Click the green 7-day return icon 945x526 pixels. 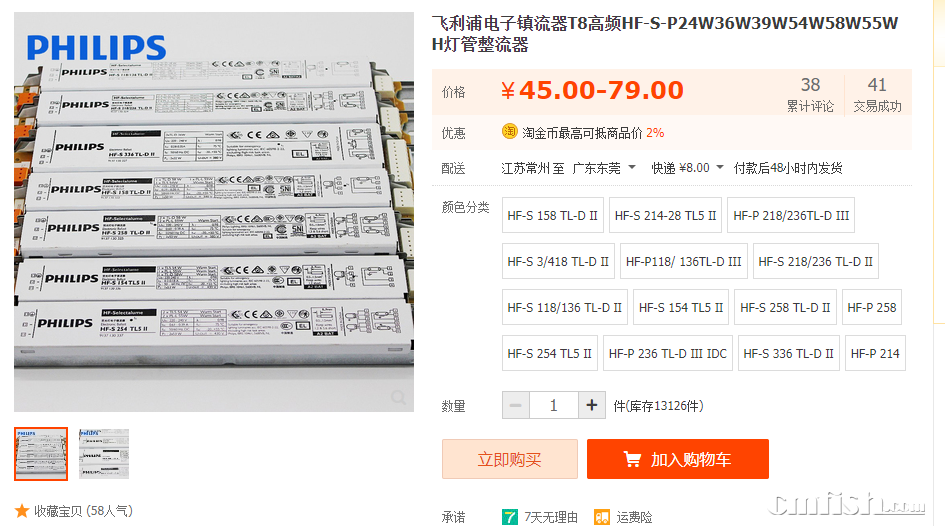[x=509, y=517]
